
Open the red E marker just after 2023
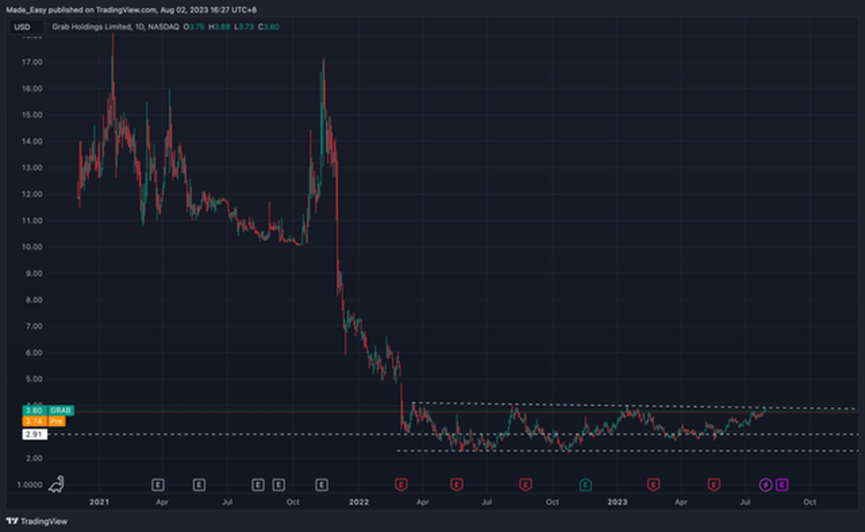click(x=653, y=485)
